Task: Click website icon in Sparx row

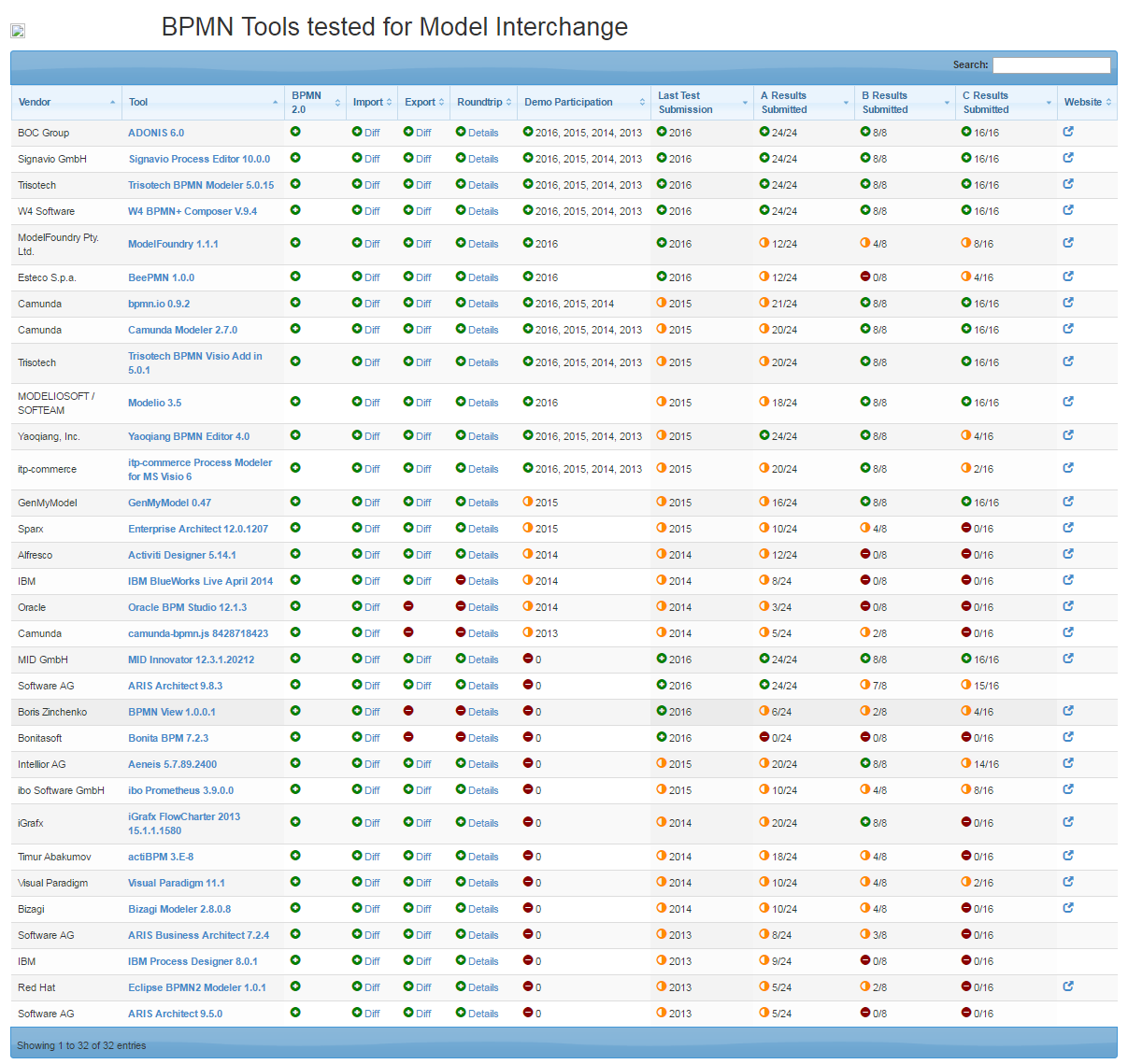Action: (1068, 528)
